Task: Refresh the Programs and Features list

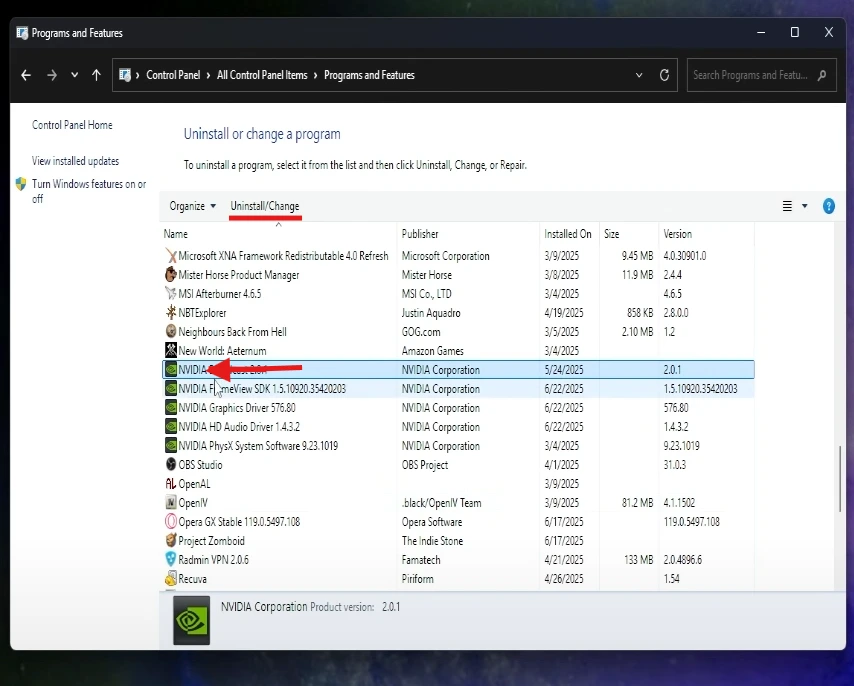Action: tap(664, 75)
